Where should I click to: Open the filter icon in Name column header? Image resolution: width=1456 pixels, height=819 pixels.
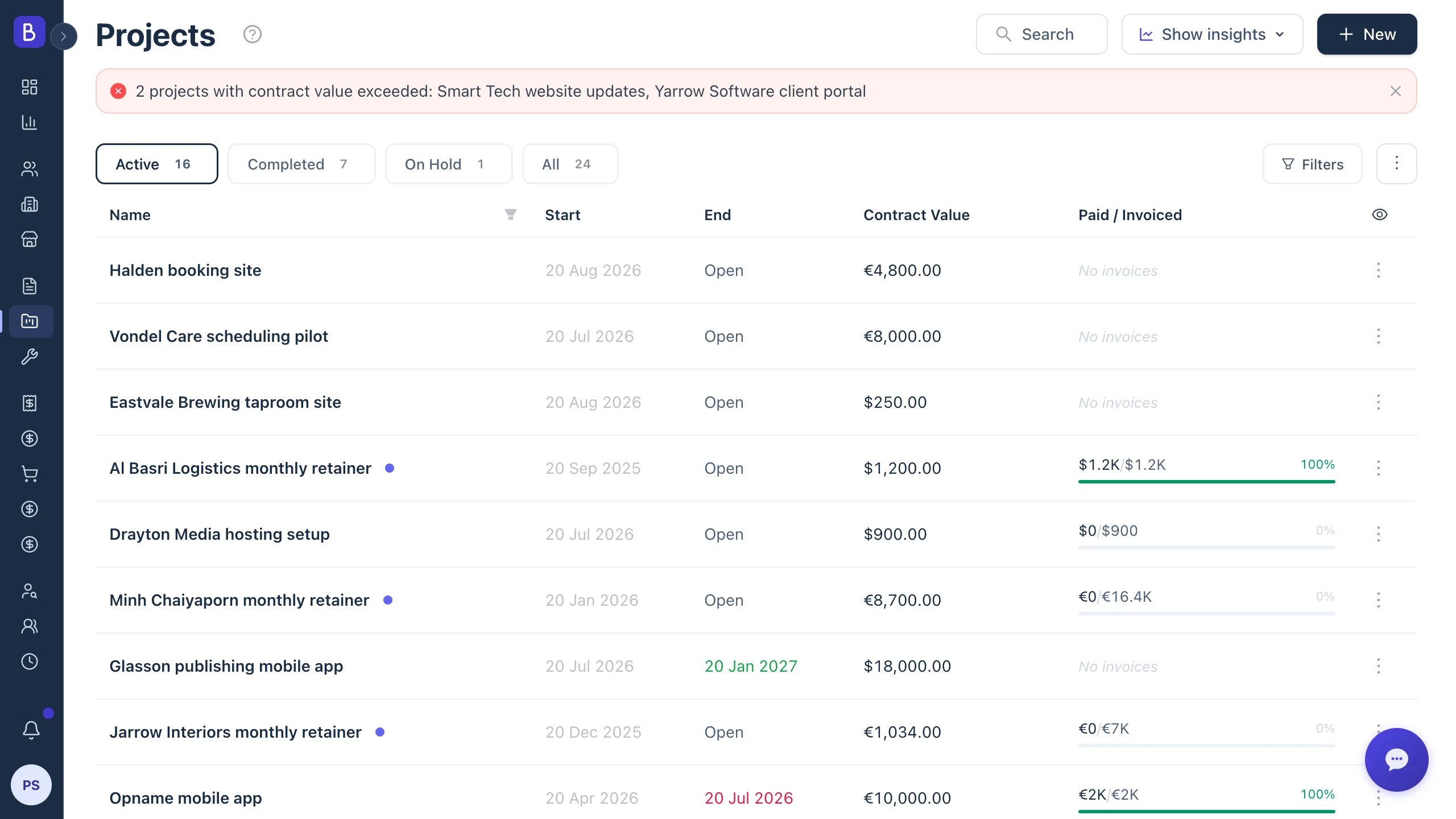510,214
